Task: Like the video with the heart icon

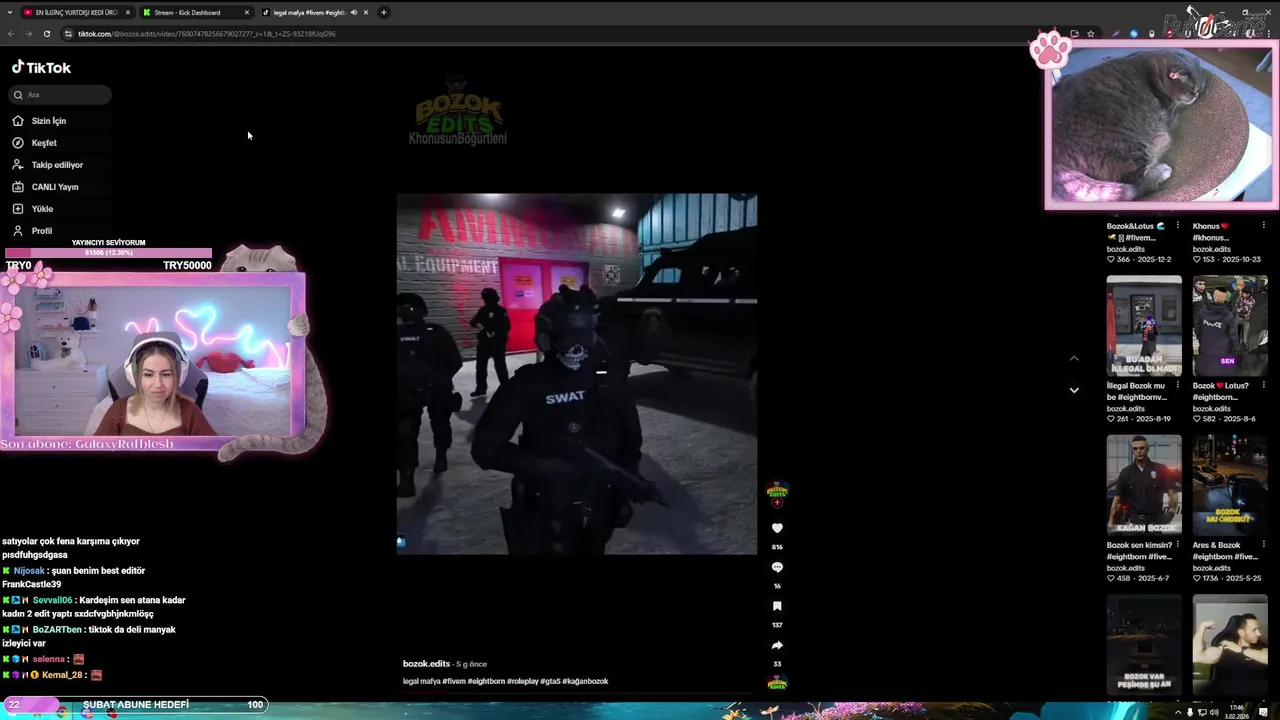Action: 777,528
